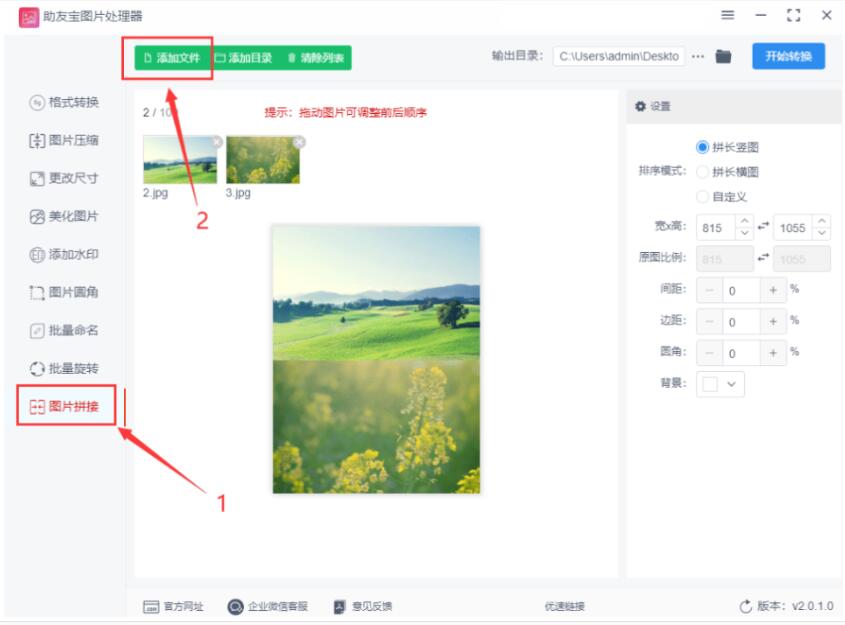Open the output directory folder icon

(724, 56)
